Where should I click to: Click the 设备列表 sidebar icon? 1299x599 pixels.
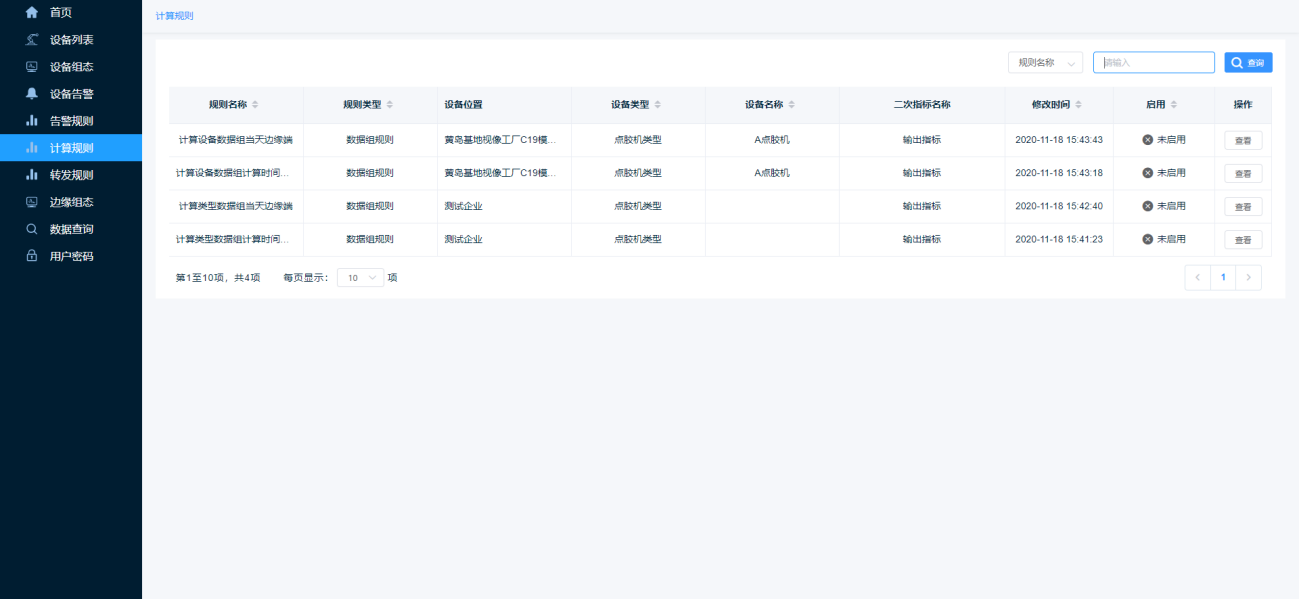32,40
